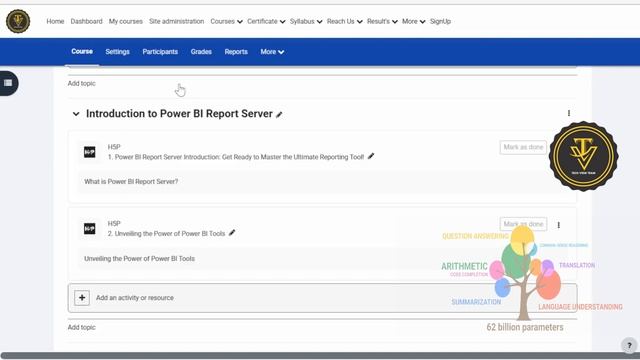The width and height of the screenshot is (640, 360).
Task: Open the More dropdown in the blue course bar
Action: pyautogui.click(x=272, y=52)
